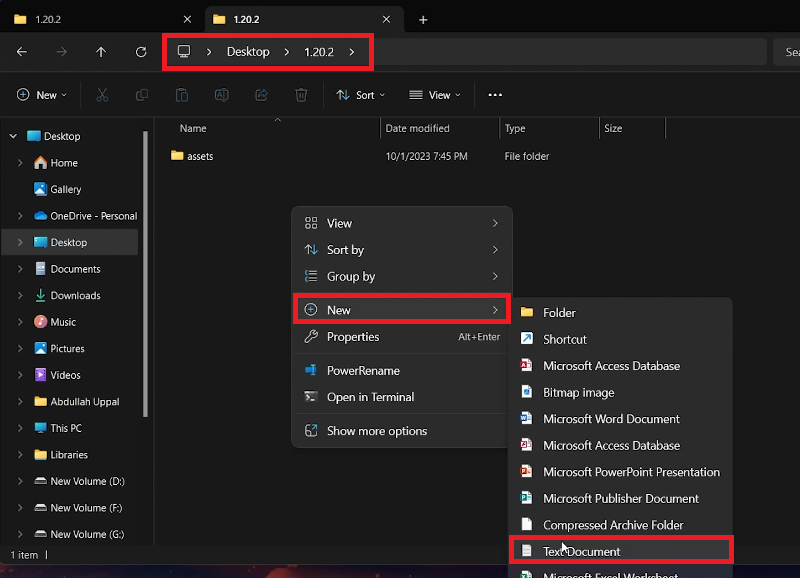This screenshot has height=578, width=800.
Task: Select Text Document from the New submenu
Action: (x=581, y=551)
